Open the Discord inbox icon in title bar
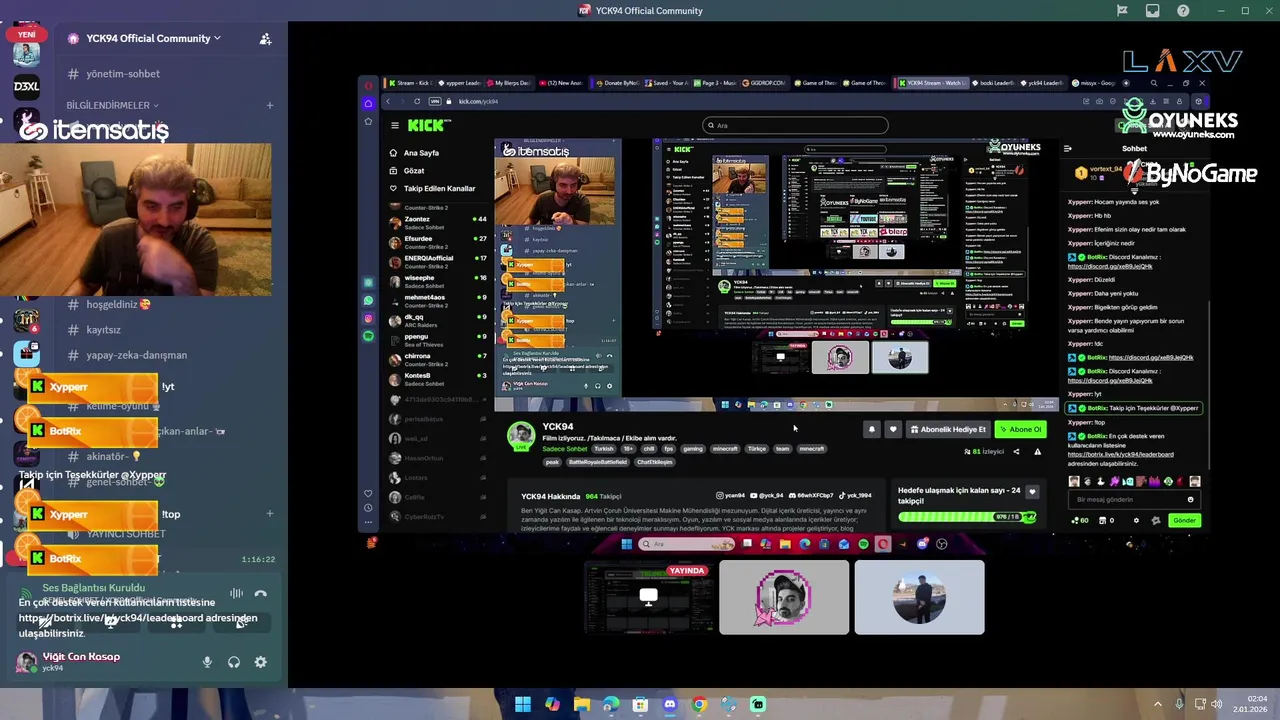The height and width of the screenshot is (720, 1280). tap(1153, 11)
